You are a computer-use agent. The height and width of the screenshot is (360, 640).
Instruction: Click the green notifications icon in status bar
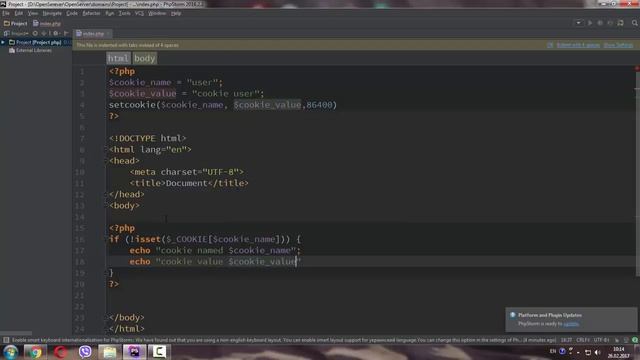(x=635, y=340)
